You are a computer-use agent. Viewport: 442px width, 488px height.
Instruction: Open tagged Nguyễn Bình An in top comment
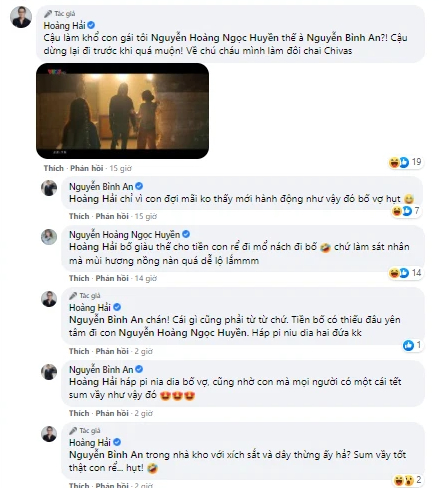(343, 38)
